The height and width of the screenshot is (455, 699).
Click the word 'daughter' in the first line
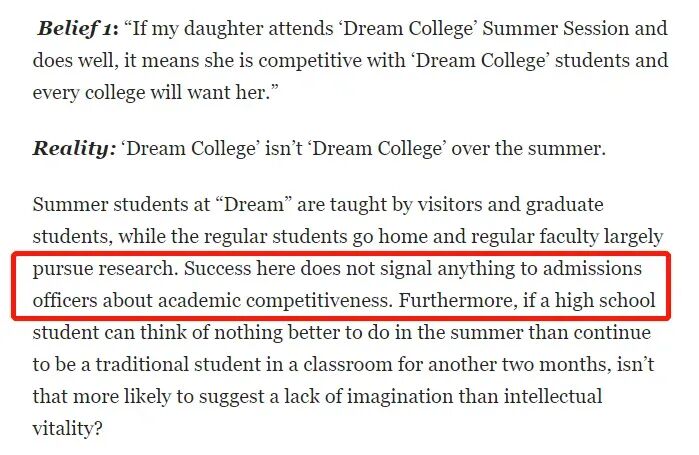[228, 28]
